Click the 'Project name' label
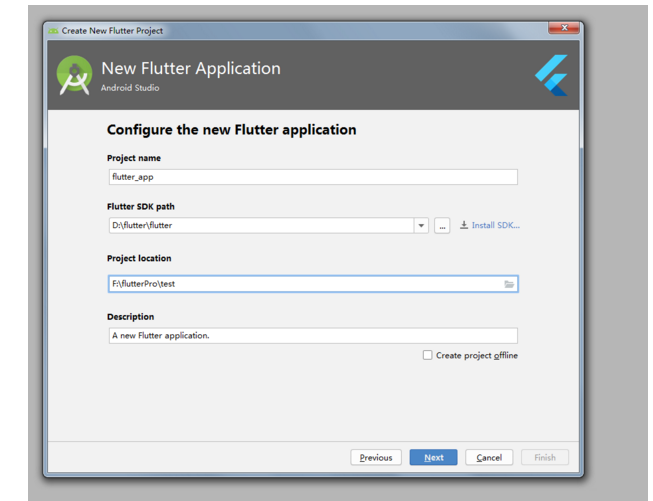653x501 pixels. (134, 158)
